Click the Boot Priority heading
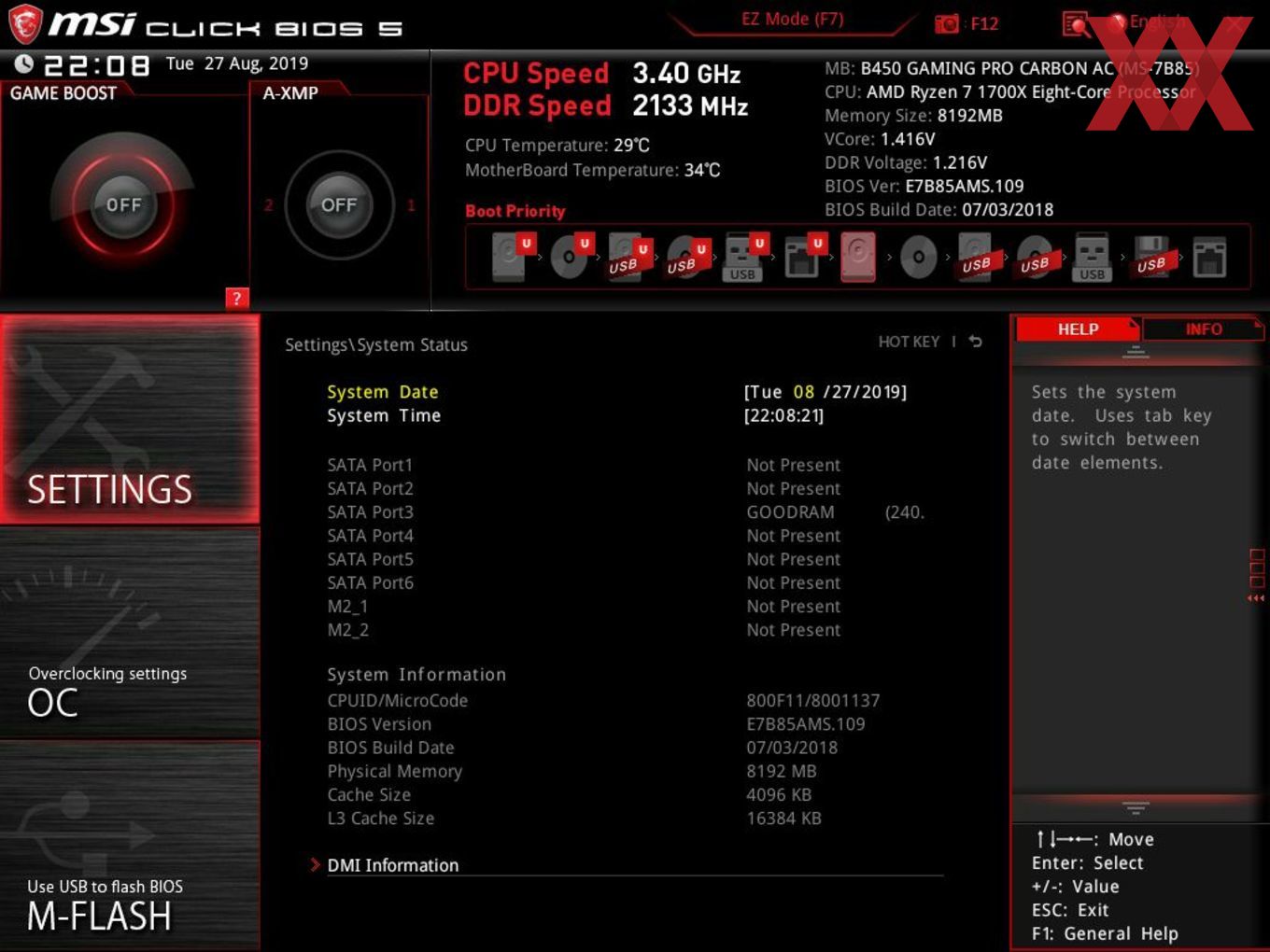Viewport: 1270px width, 952px height. pyautogui.click(x=515, y=211)
